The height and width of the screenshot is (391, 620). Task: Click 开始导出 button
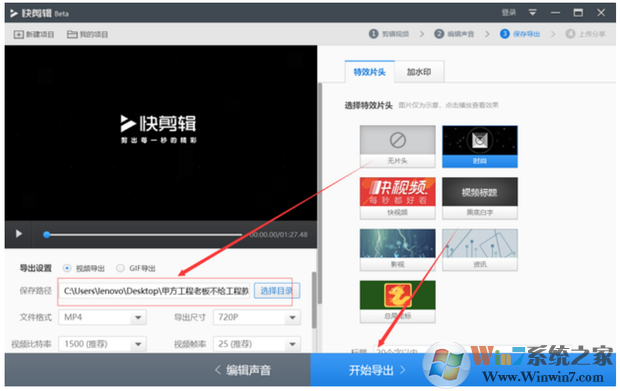(x=376, y=370)
